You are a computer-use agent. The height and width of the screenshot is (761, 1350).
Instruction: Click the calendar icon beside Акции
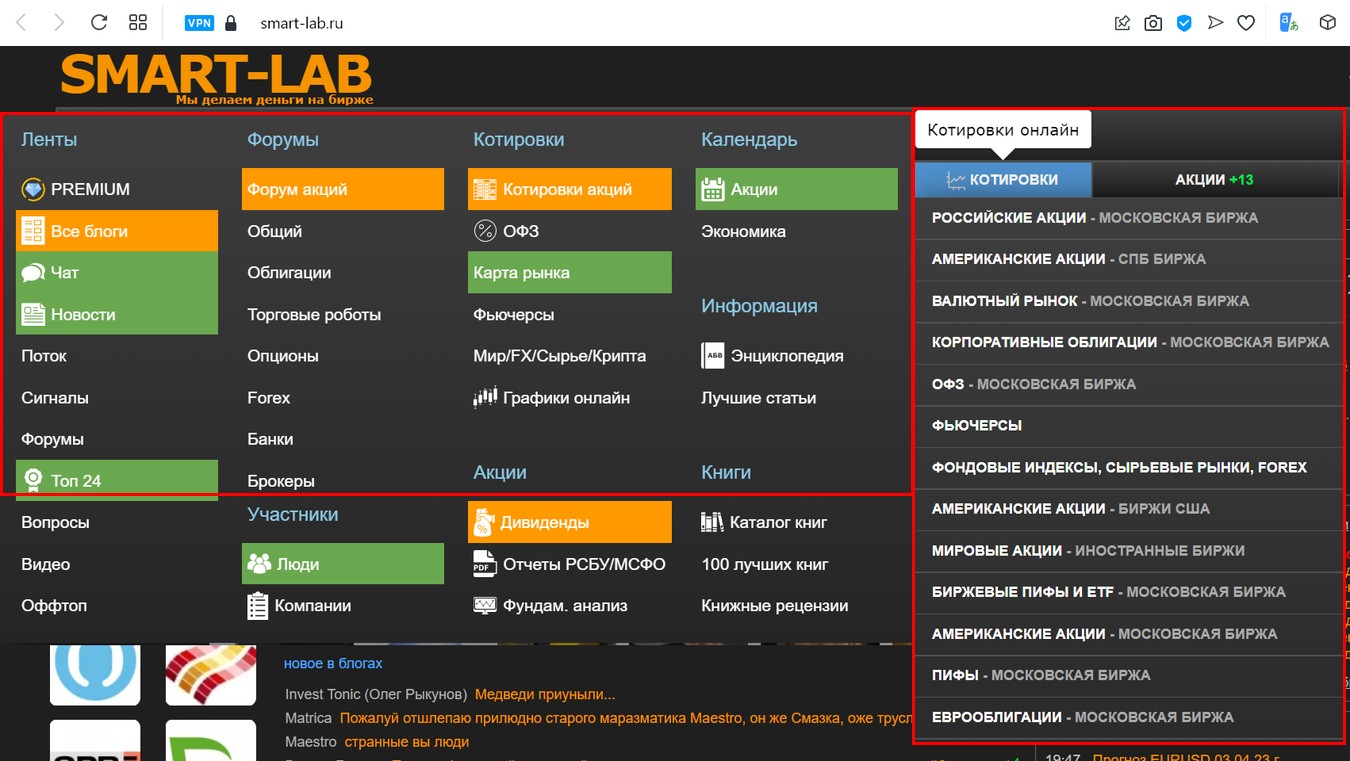tap(713, 189)
